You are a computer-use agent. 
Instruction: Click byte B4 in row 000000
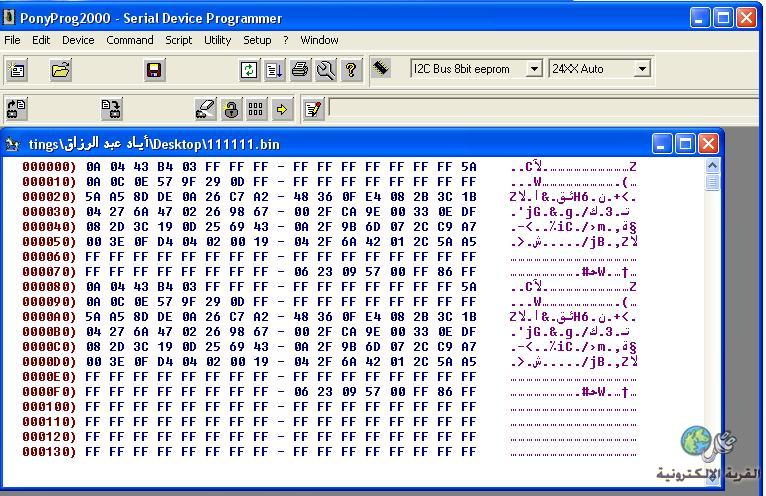pyautogui.click(x=165, y=167)
